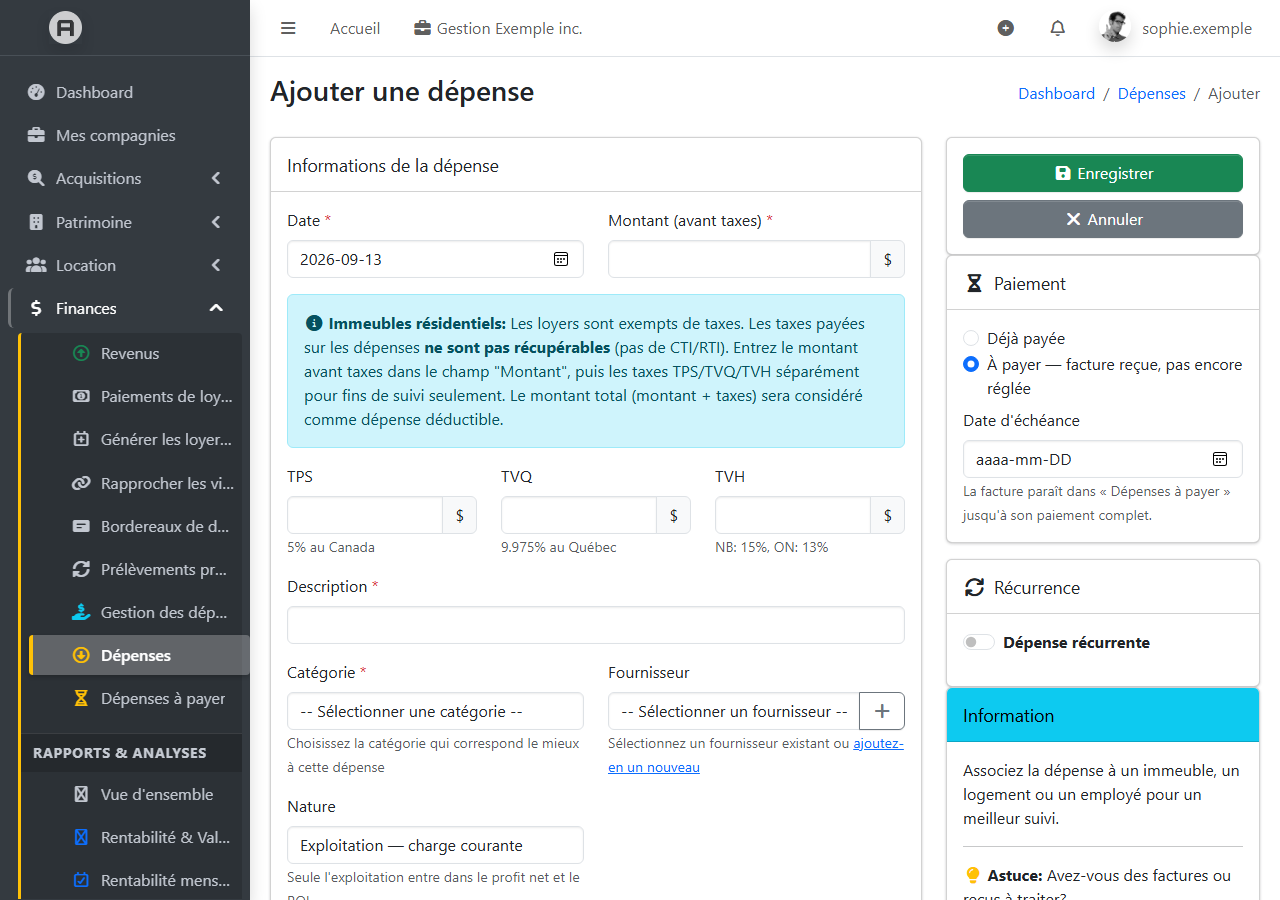The width and height of the screenshot is (1280, 900).
Task: Open the notifications bell icon
Action: pyautogui.click(x=1058, y=28)
